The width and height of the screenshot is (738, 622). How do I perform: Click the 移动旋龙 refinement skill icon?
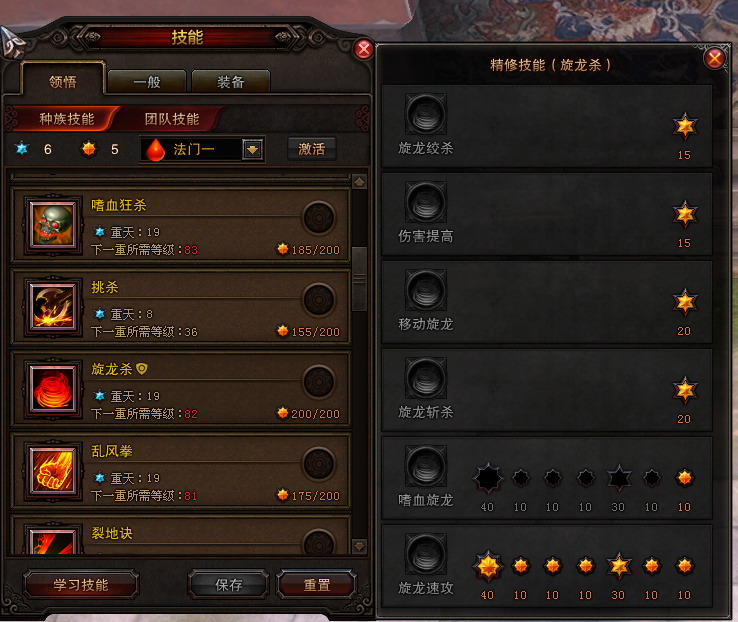(x=426, y=290)
